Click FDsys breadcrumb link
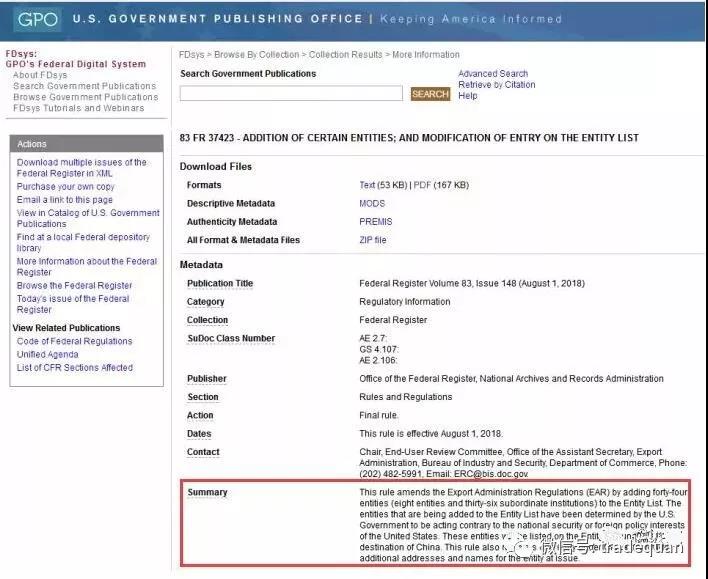708x579 pixels. pos(191,55)
